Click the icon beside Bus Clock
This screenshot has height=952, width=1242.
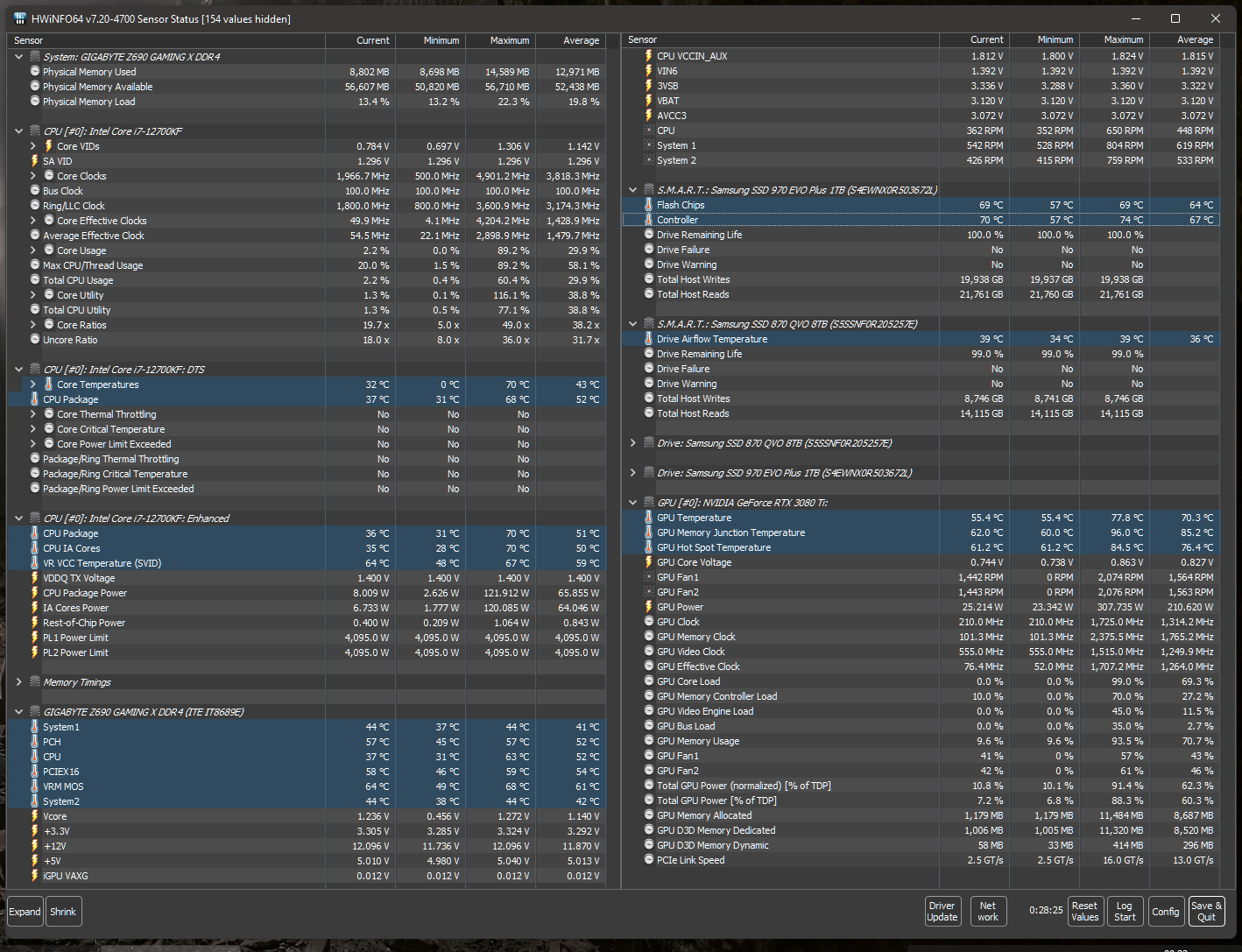(35, 191)
